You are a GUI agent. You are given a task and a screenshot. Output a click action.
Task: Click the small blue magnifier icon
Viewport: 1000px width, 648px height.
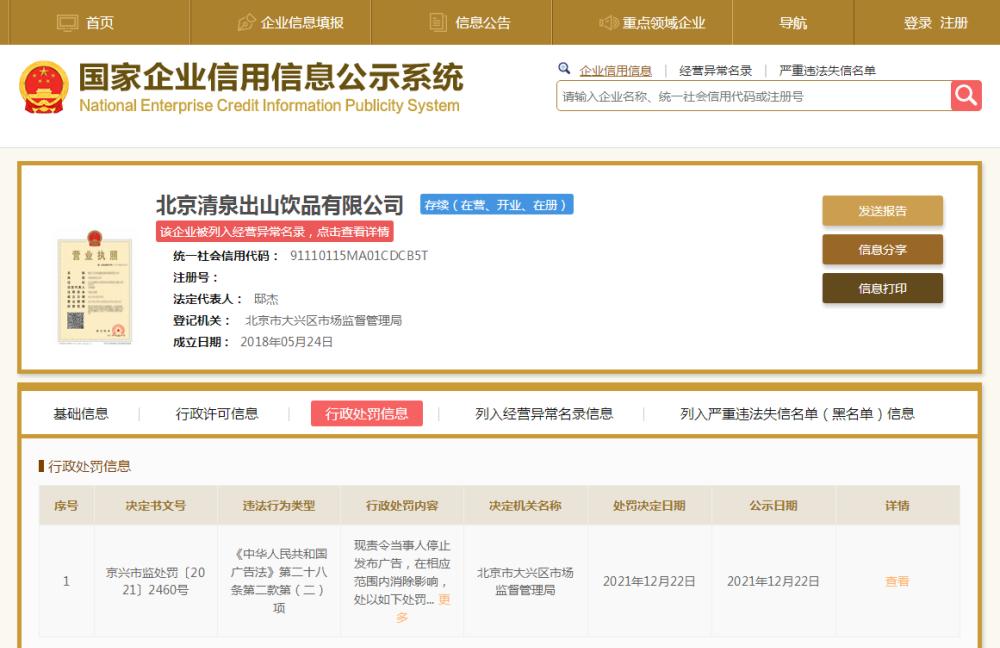click(564, 69)
